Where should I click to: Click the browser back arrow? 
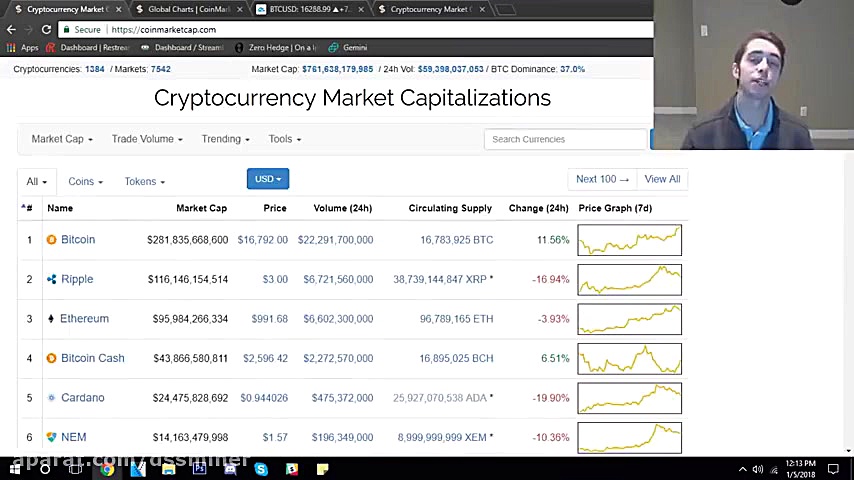click(11, 29)
